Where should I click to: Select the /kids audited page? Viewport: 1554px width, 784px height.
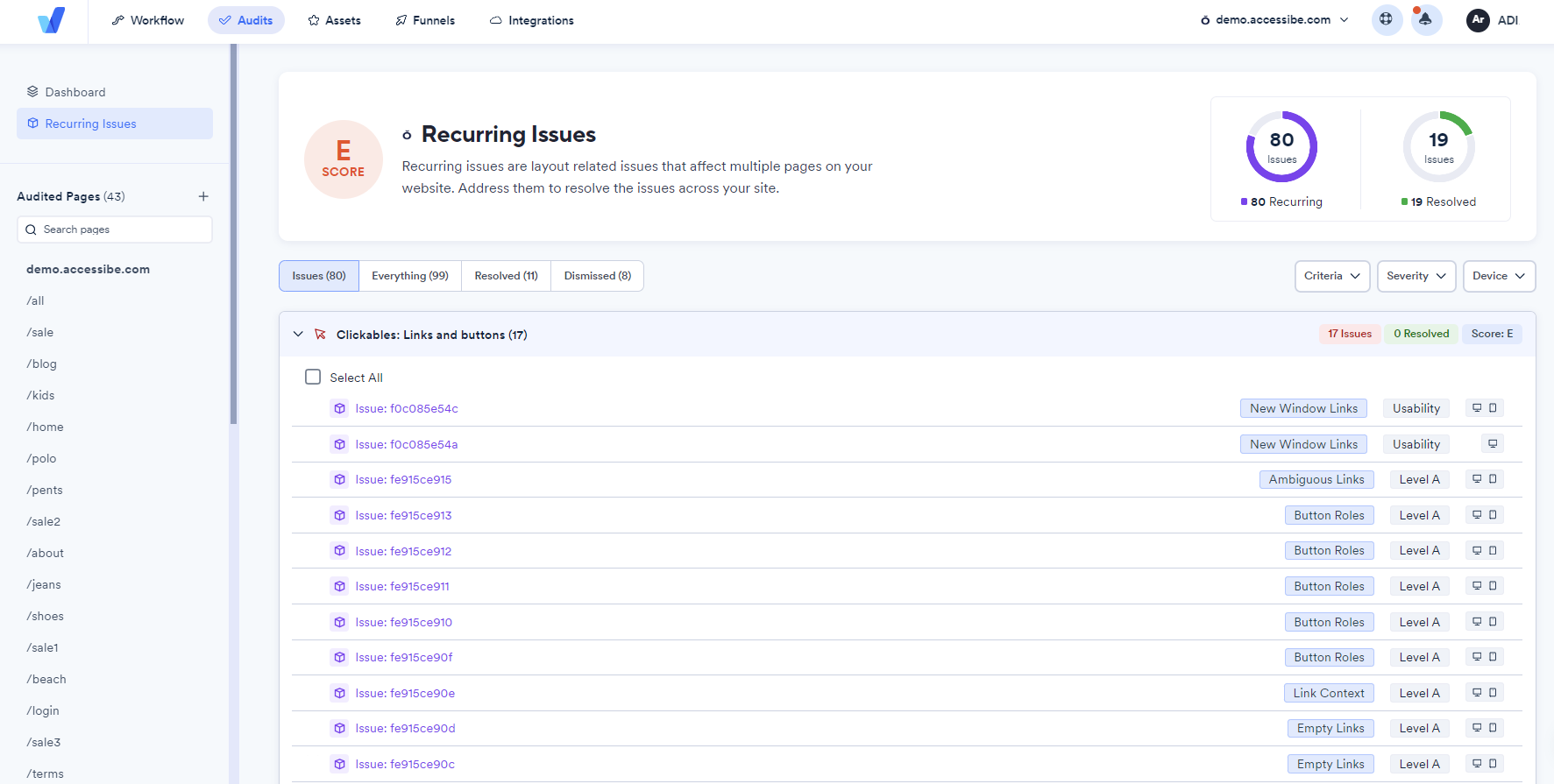click(40, 395)
